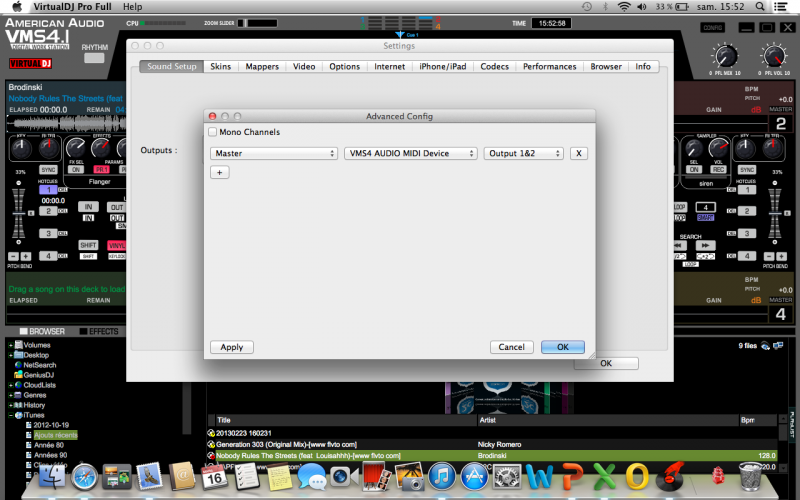Enable the Mono Channels checkbox
Viewport: 800px width, 500px height.
pyautogui.click(x=213, y=132)
